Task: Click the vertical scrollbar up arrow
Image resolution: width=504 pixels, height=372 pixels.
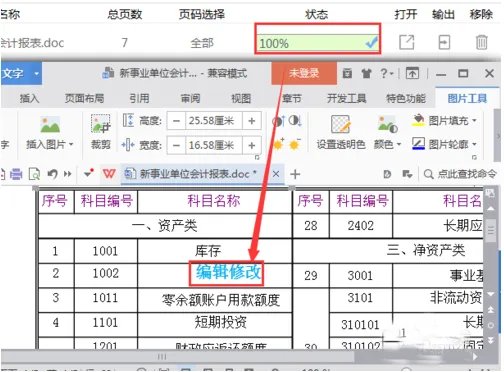Action: coord(491,209)
